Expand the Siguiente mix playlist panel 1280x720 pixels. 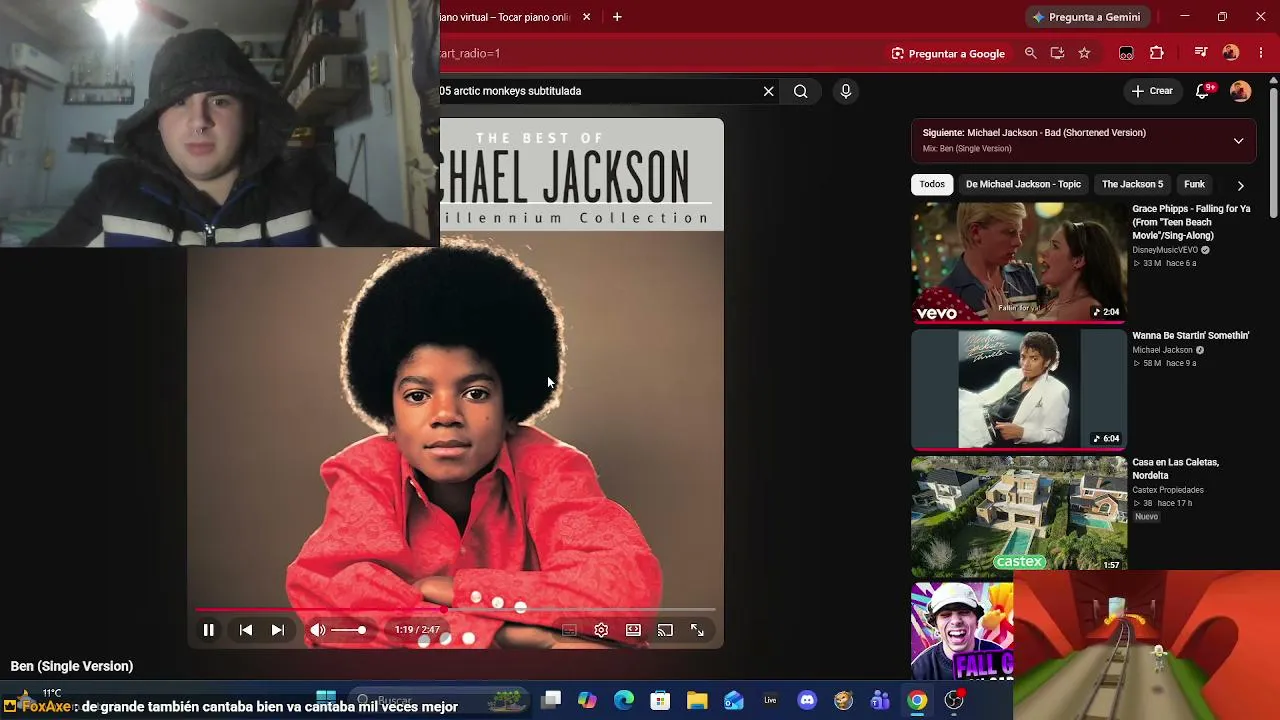(x=1238, y=141)
